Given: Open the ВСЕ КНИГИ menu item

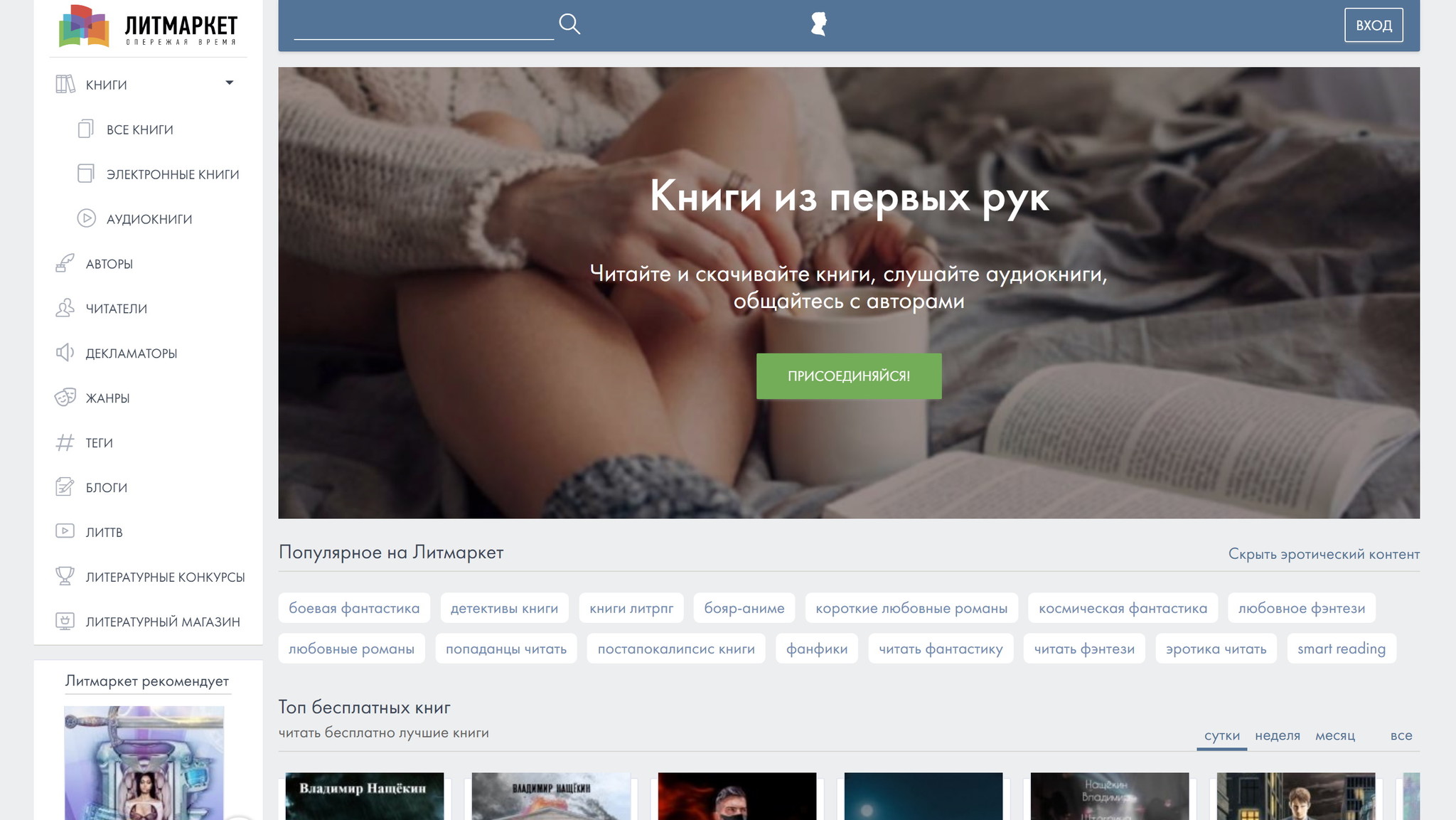Looking at the screenshot, I should click(140, 129).
